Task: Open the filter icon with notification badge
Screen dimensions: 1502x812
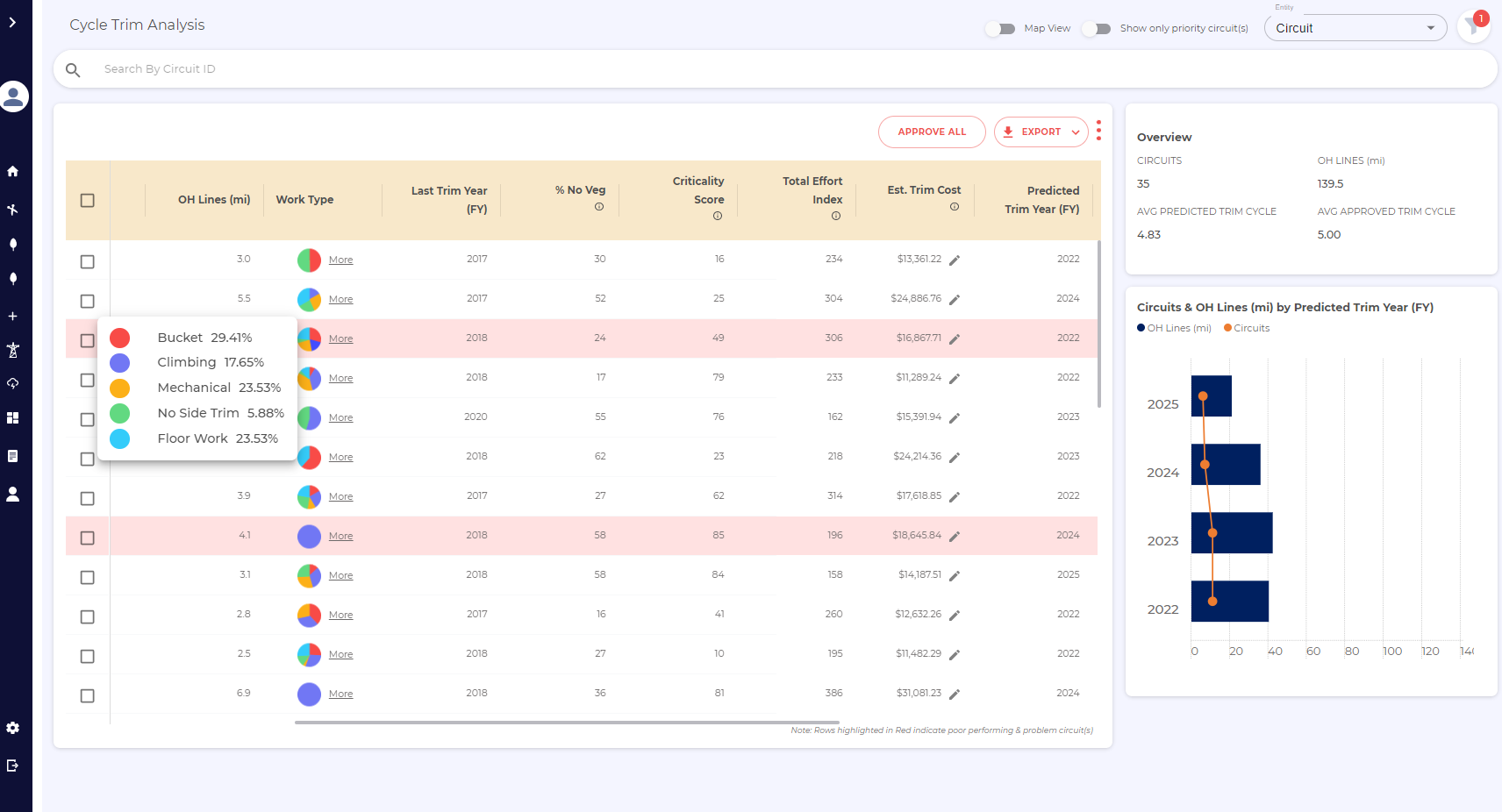Action: 1472,26
